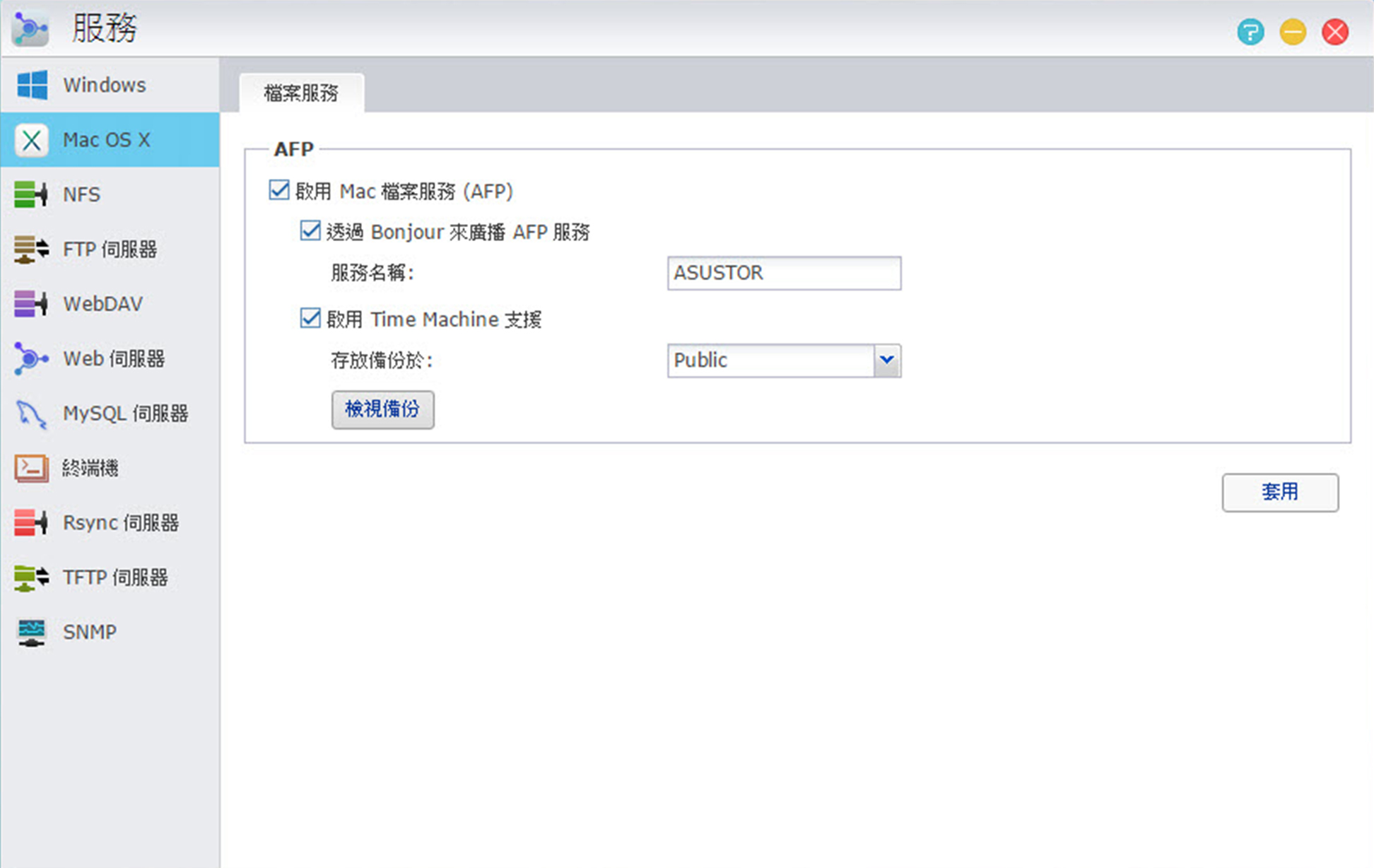Click 檢視備份 to view backups
The height and width of the screenshot is (868, 1374).
(x=383, y=408)
